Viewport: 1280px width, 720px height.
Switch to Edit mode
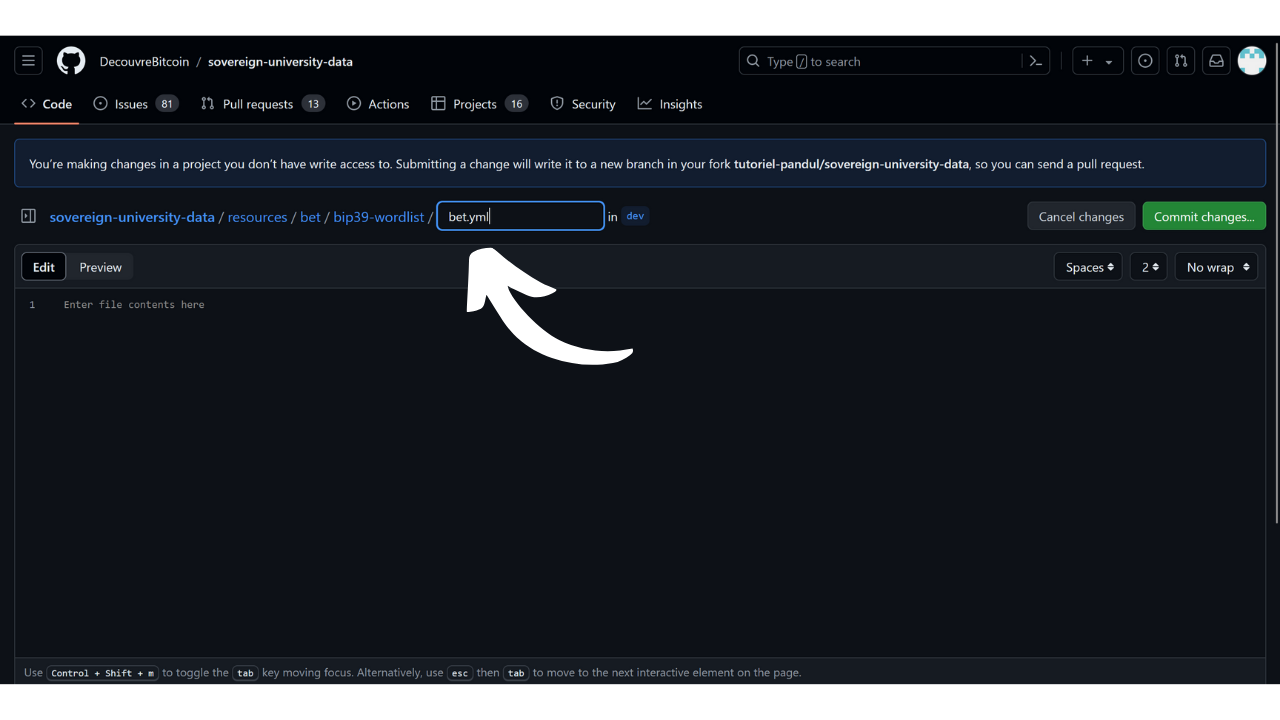(44, 267)
